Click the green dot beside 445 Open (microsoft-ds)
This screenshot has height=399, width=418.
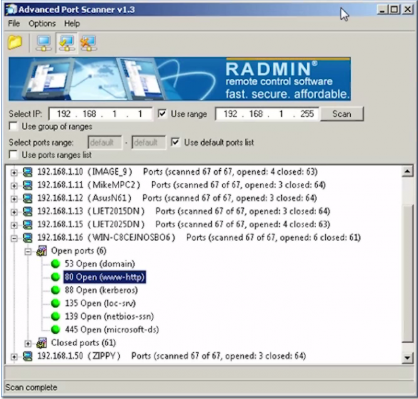pyautogui.click(x=55, y=330)
